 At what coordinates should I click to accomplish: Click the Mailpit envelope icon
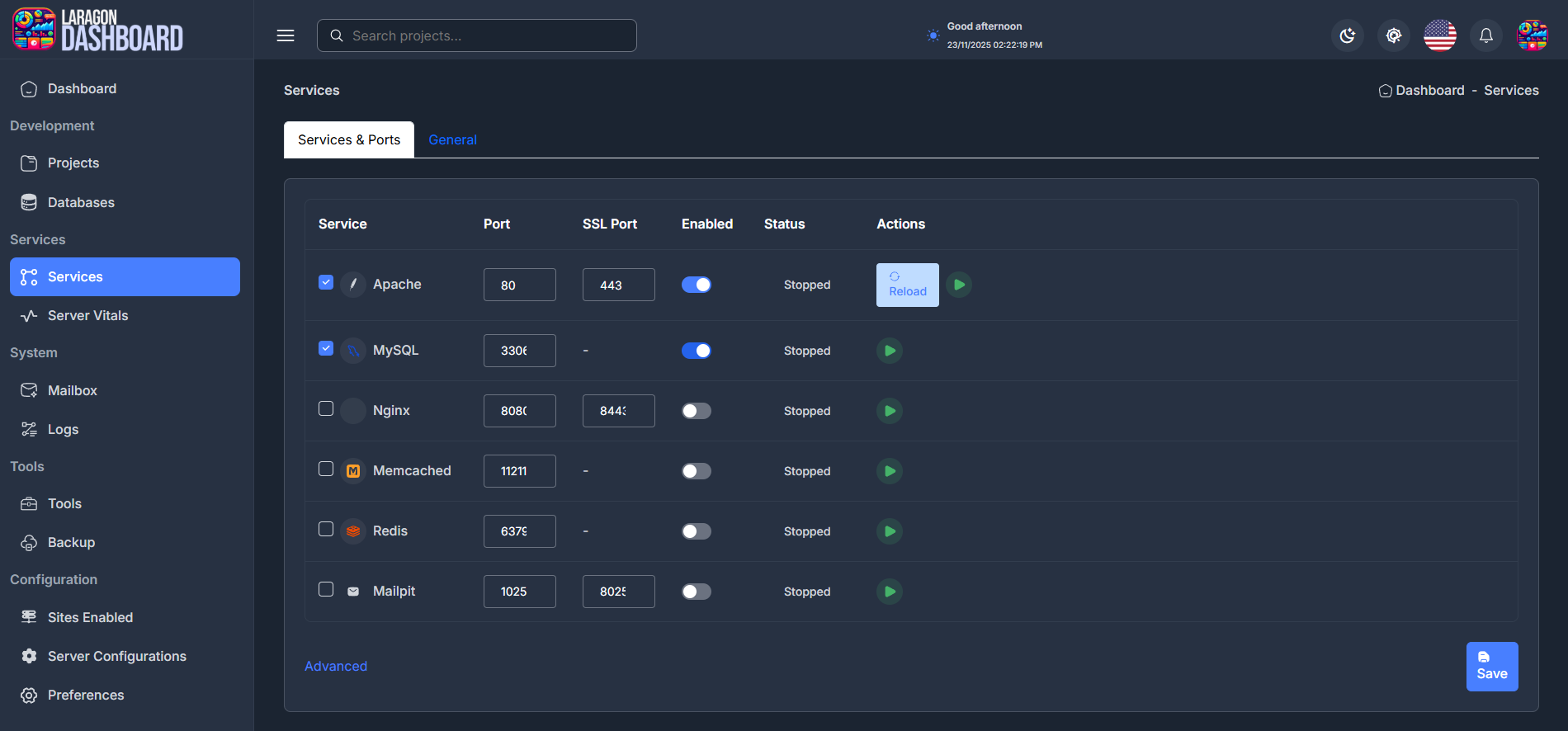click(x=353, y=592)
